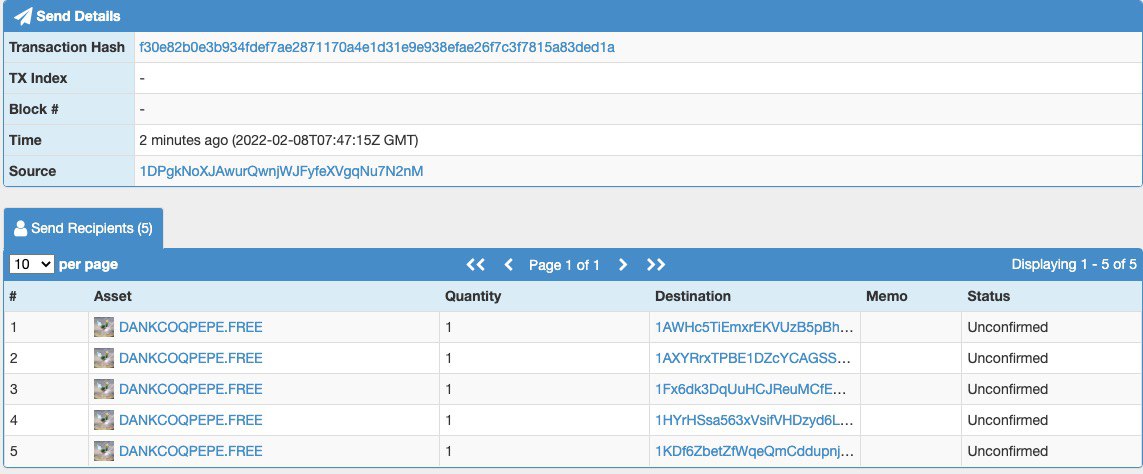Open destination address 1Fx6dk3DqUuH link

[752, 389]
